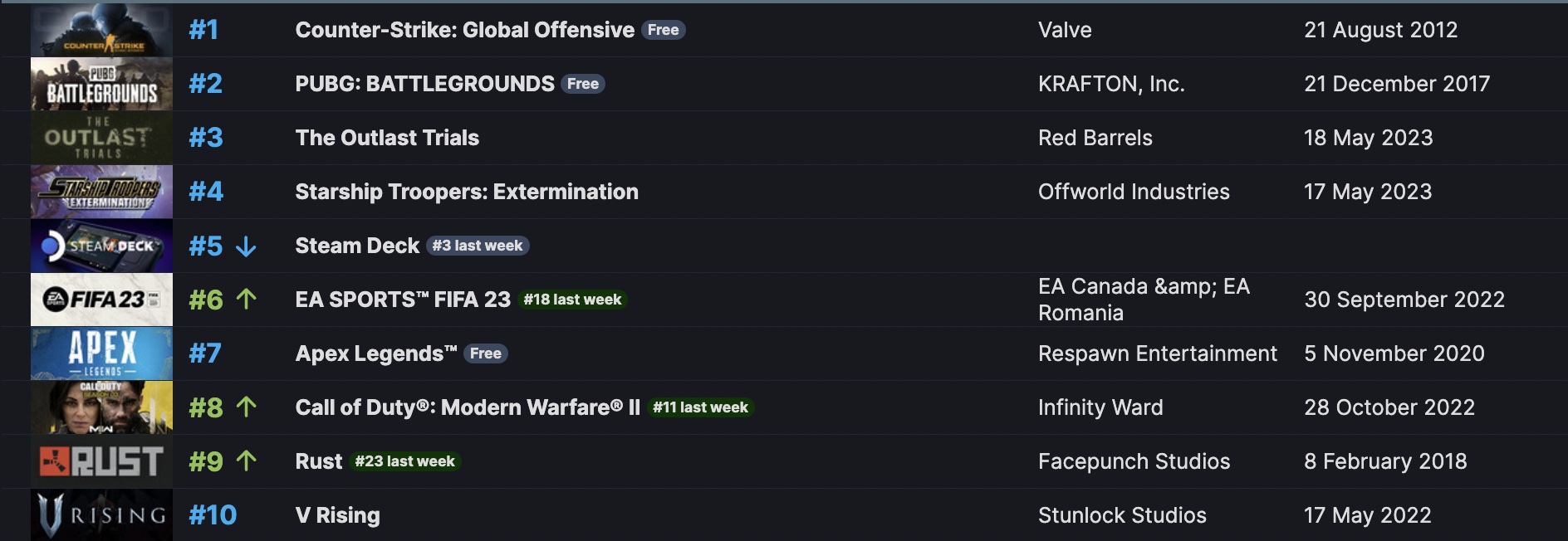This screenshot has width=1568, height=541.
Task: Click the developer link Respawn Entertainment
Action: (1158, 353)
